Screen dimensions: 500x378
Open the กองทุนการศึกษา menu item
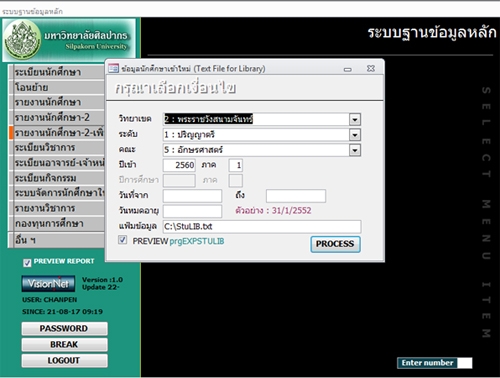click(58, 223)
